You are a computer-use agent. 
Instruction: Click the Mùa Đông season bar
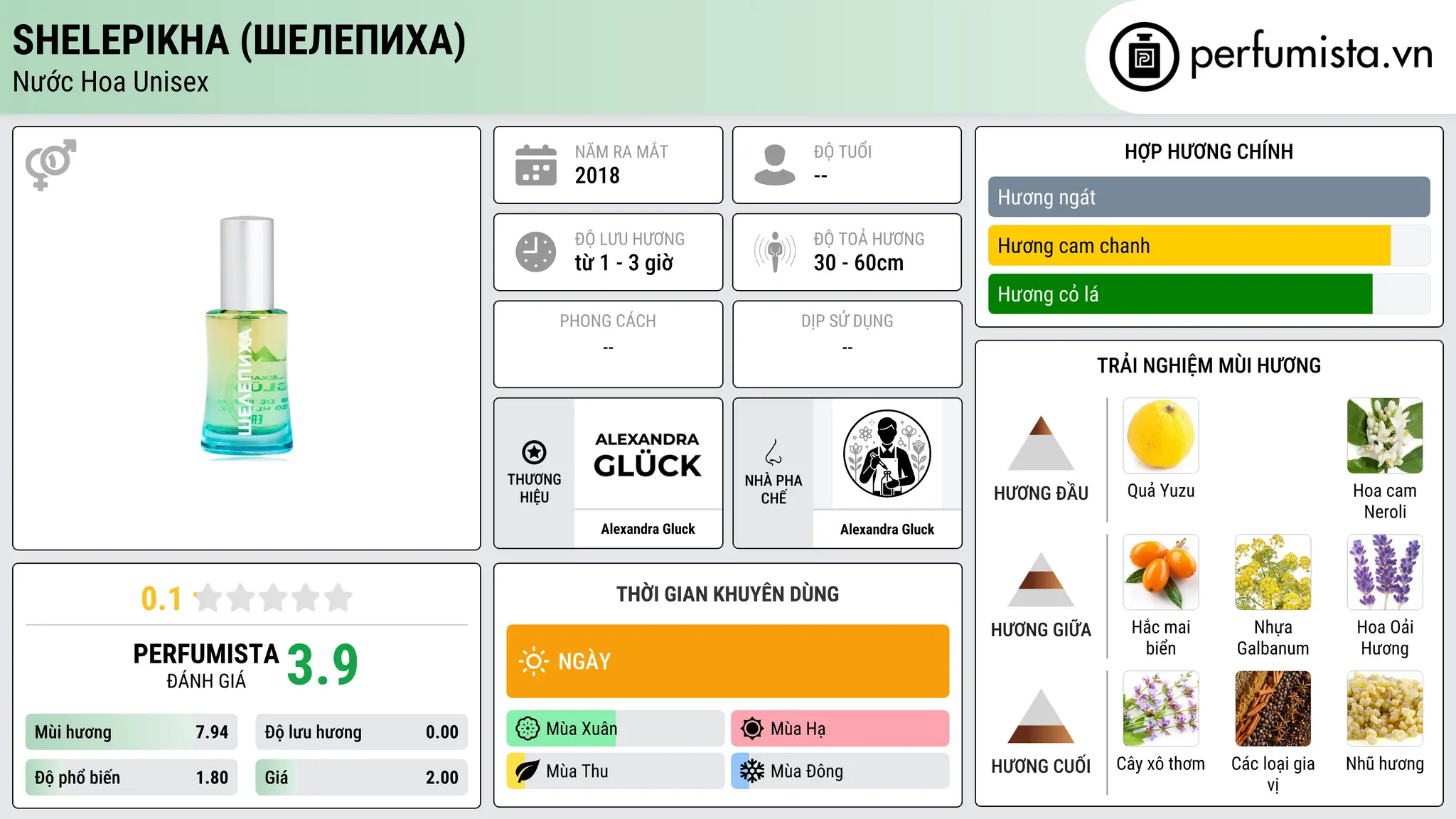(x=840, y=771)
